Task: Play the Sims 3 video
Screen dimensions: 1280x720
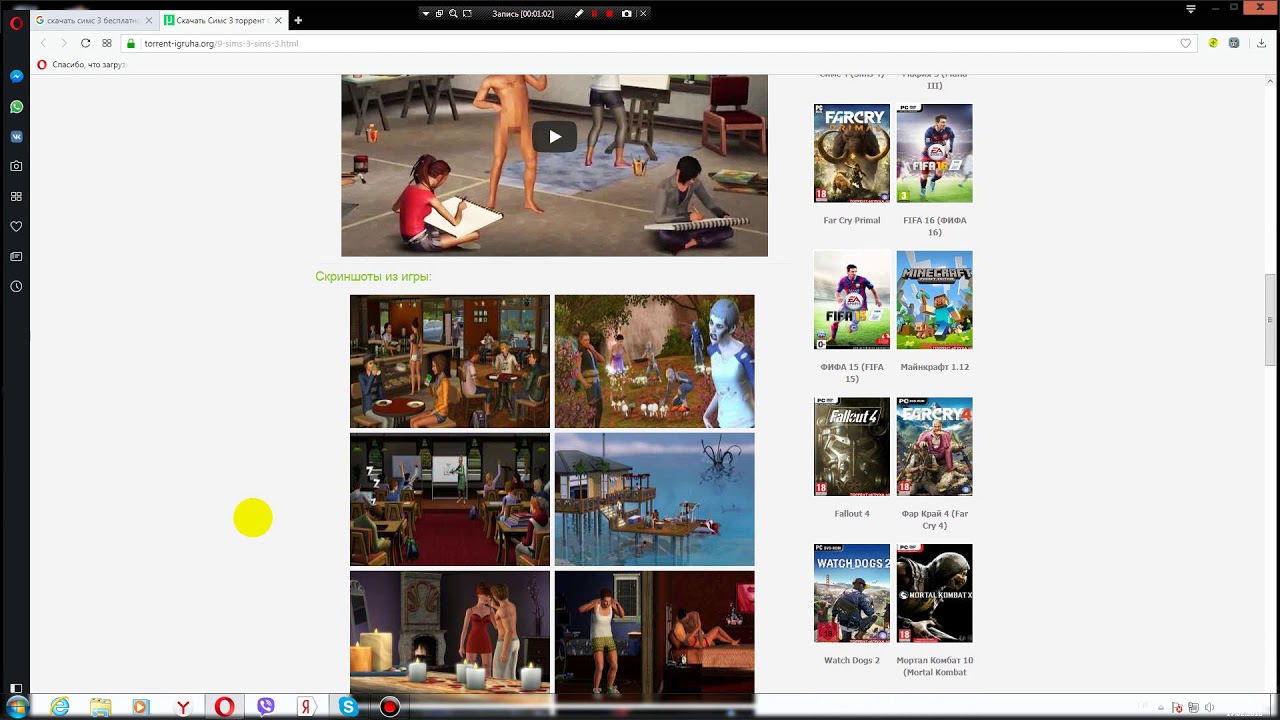Action: point(554,136)
